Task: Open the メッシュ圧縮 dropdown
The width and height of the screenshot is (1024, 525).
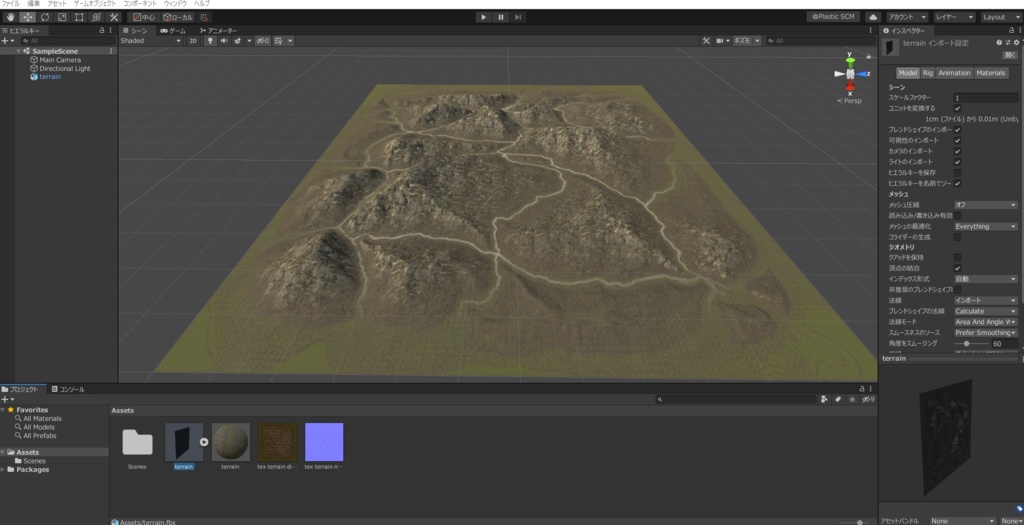Action: 985,205
